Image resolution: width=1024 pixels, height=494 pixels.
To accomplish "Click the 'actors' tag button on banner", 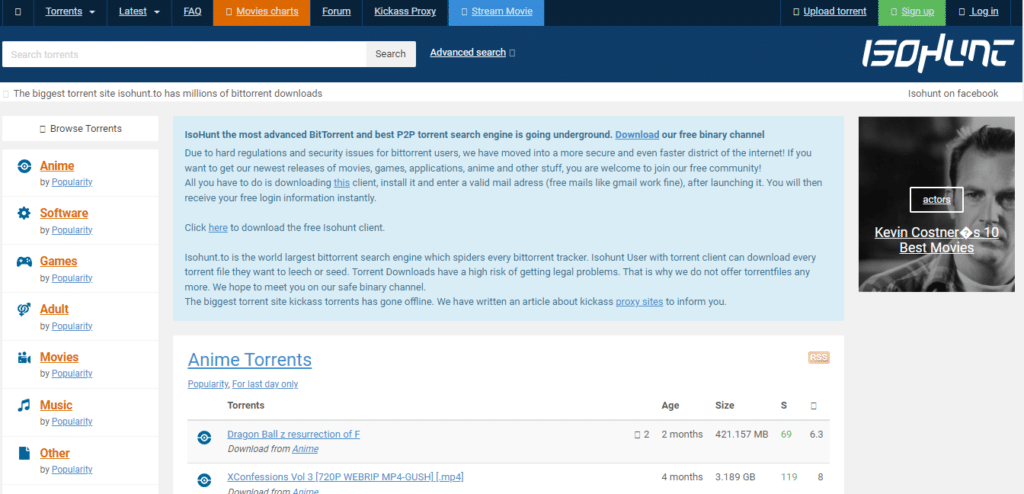I will pos(936,200).
